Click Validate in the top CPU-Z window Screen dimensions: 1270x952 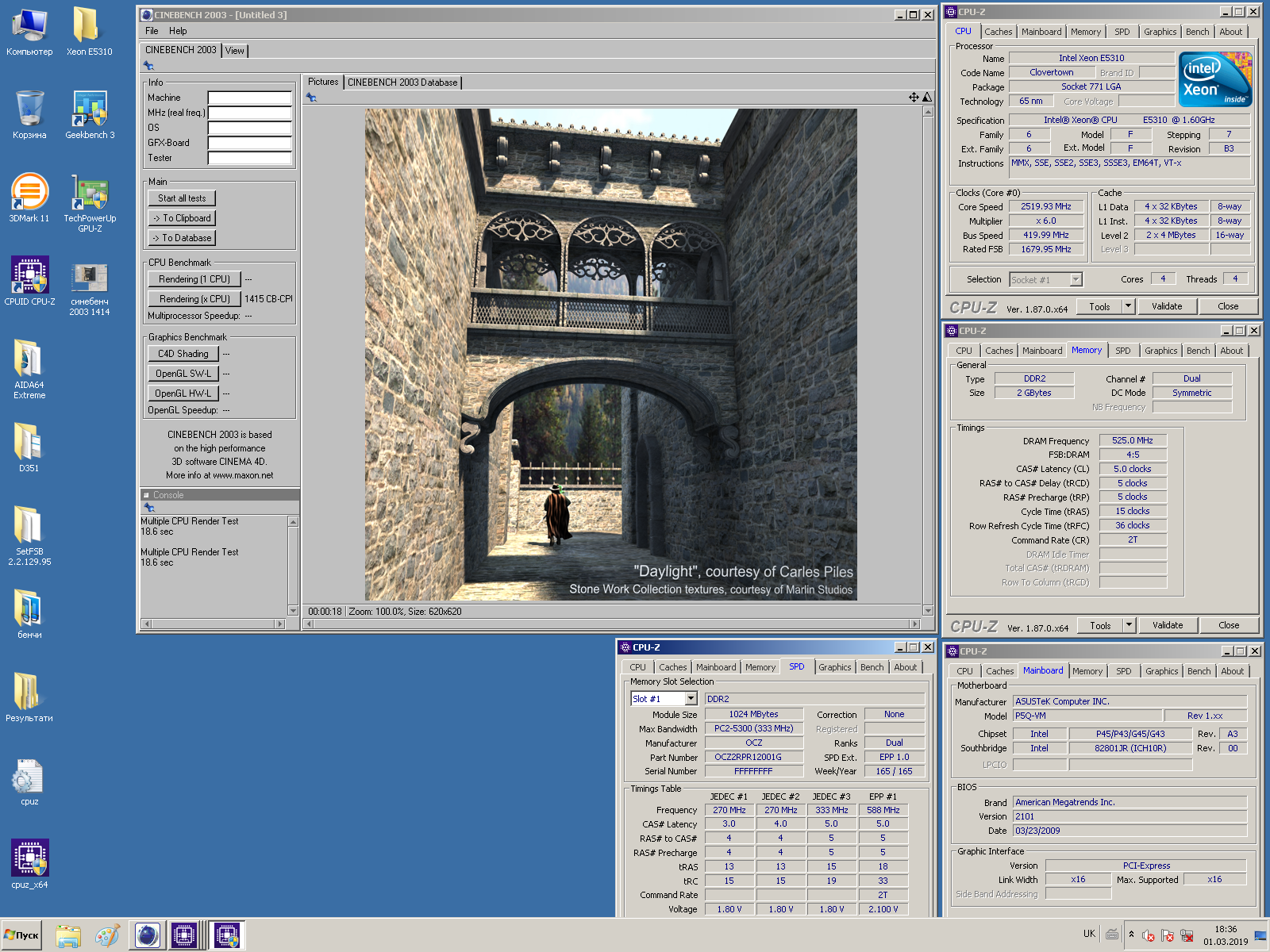[1167, 306]
